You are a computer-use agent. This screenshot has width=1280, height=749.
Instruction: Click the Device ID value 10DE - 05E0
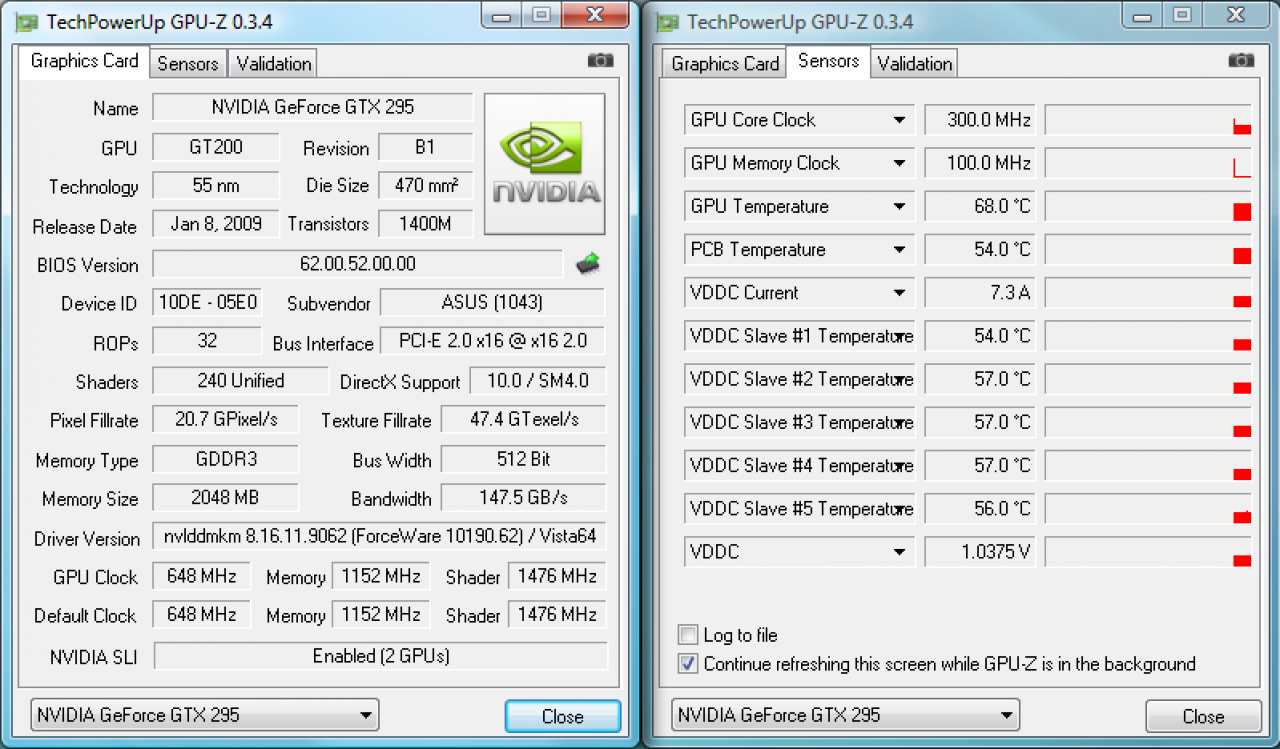coord(206,302)
